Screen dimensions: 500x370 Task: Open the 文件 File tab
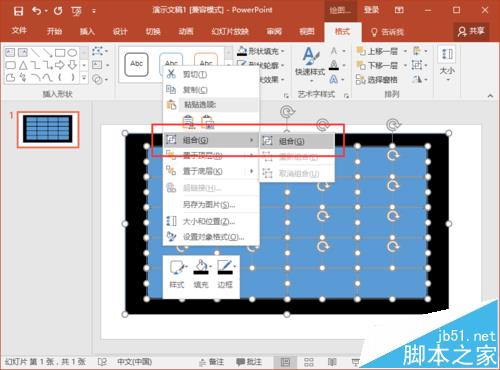(19, 31)
